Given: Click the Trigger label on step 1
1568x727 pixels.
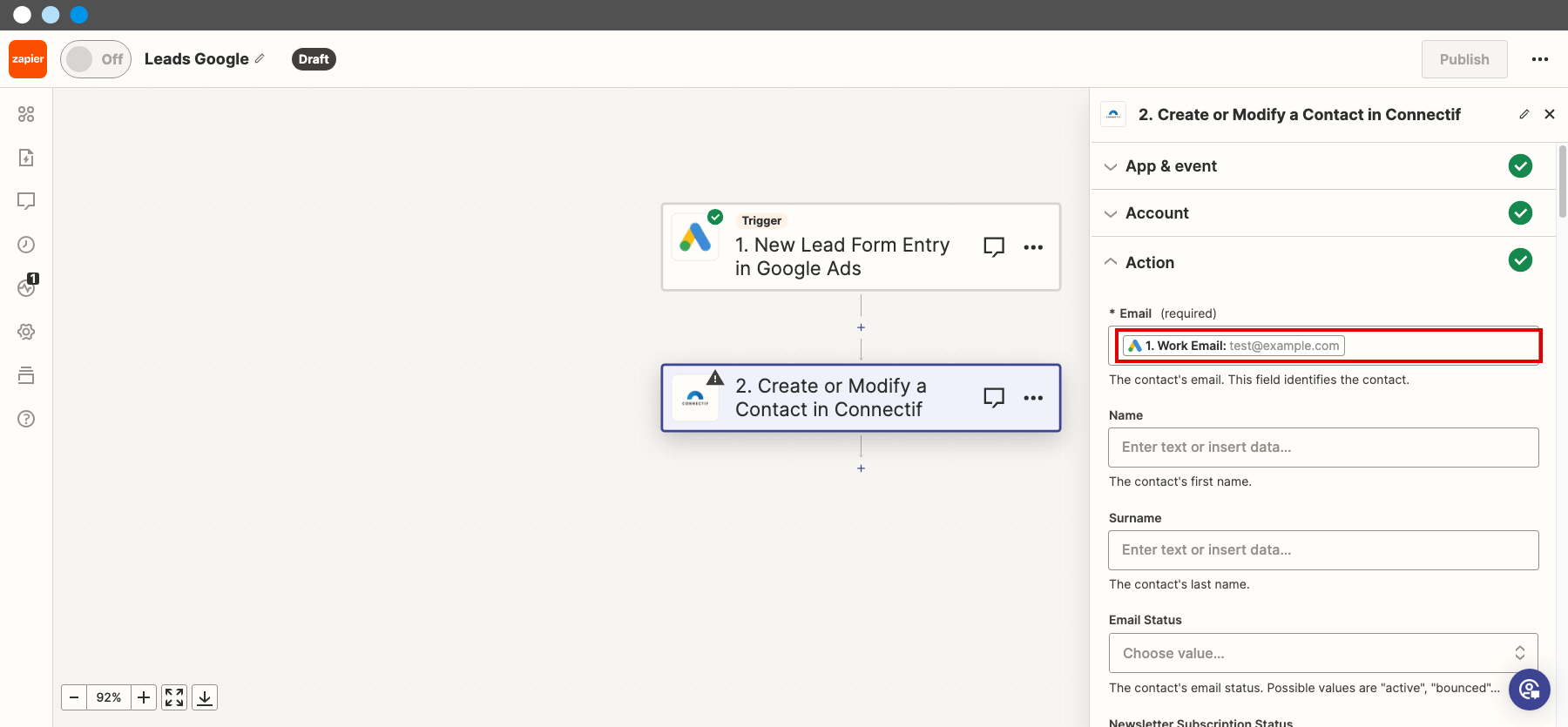Looking at the screenshot, I should click(x=761, y=221).
